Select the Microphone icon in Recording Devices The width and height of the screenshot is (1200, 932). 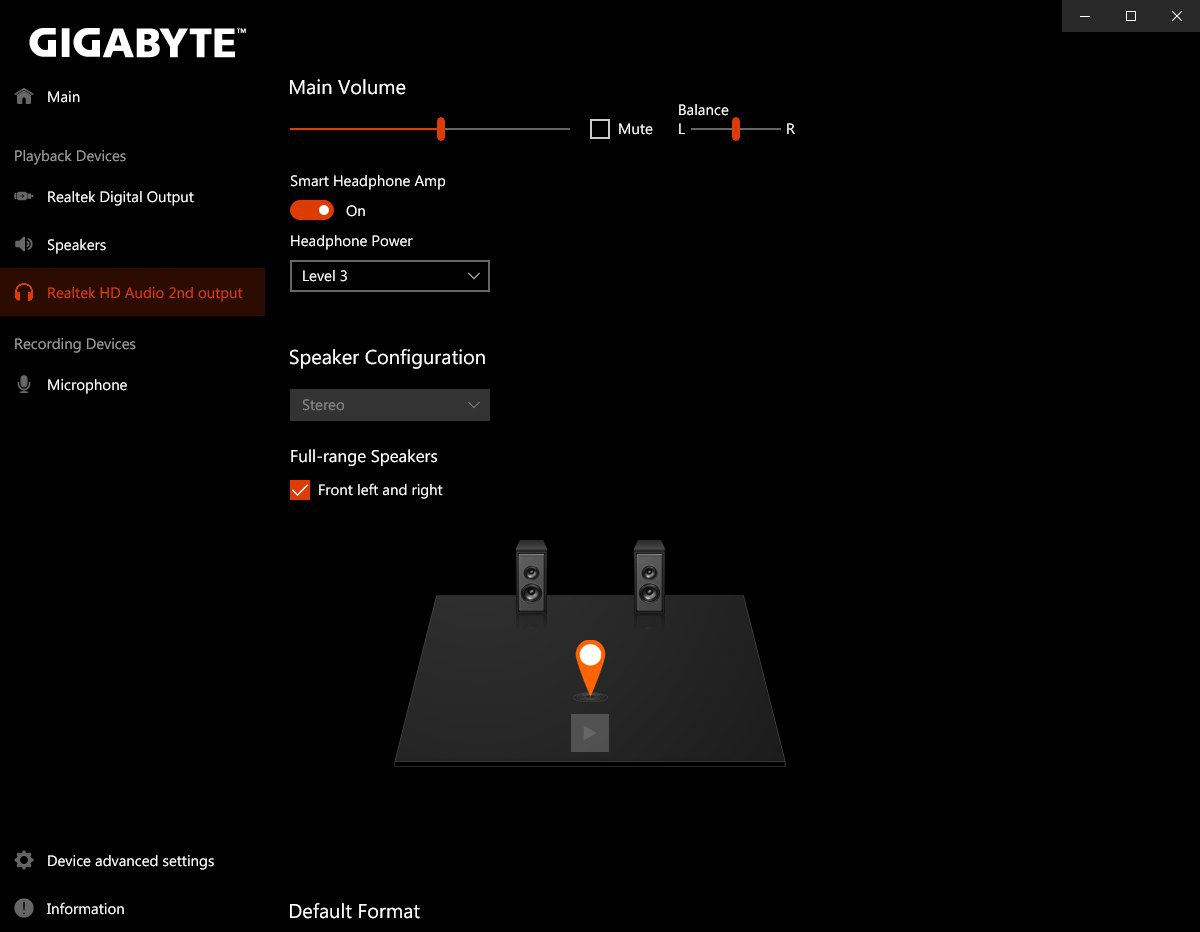tap(24, 385)
